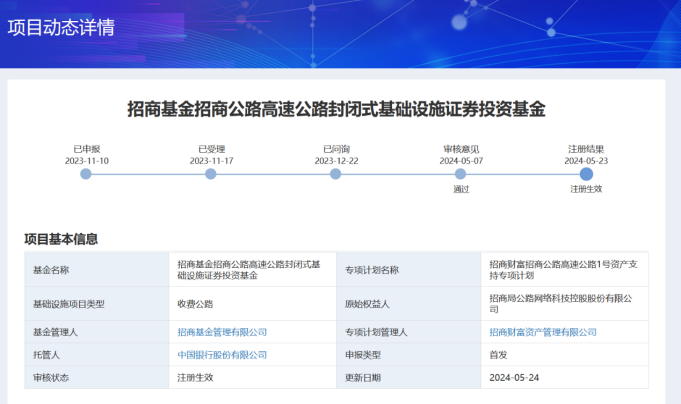Click the 已问询 stage label
The height and width of the screenshot is (404, 681).
[337, 149]
